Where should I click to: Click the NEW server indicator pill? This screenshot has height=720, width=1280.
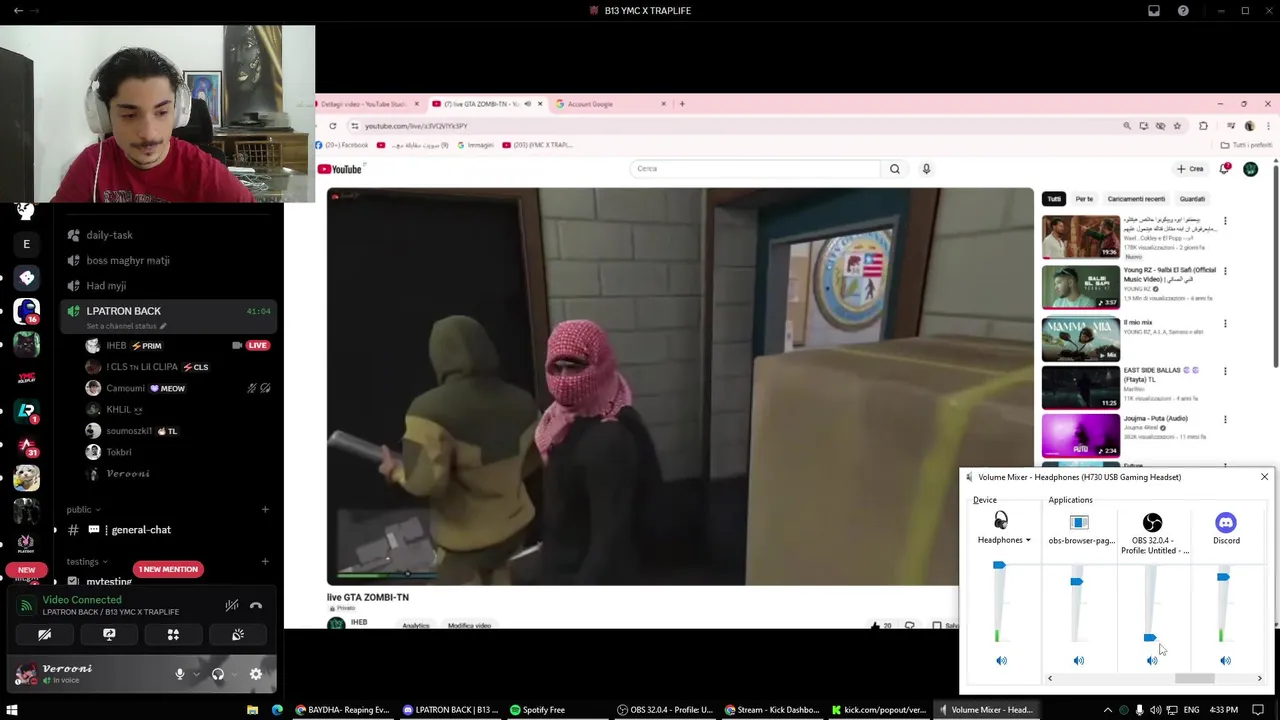coord(26,570)
